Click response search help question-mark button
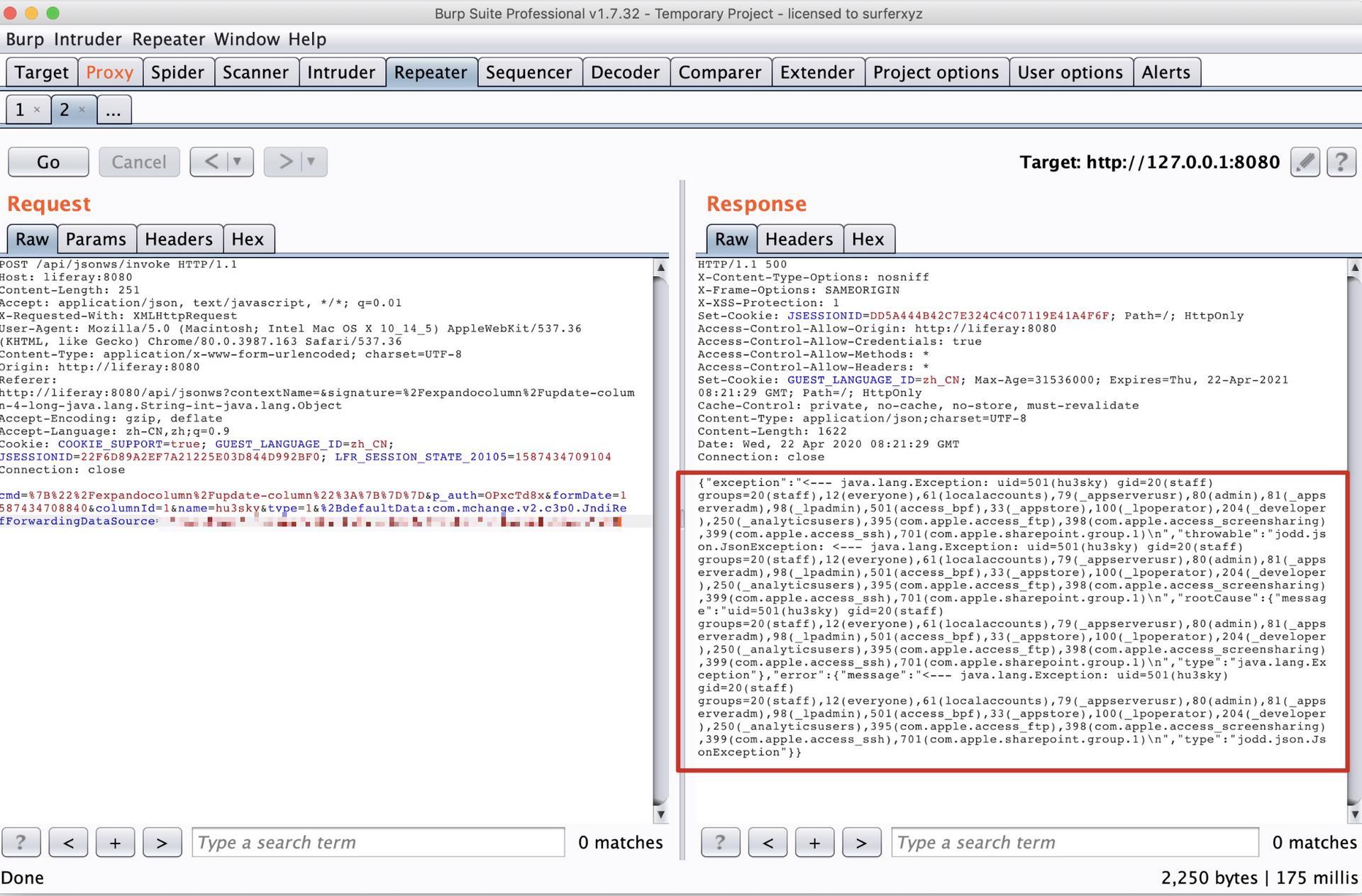1362x896 pixels. 720,842
